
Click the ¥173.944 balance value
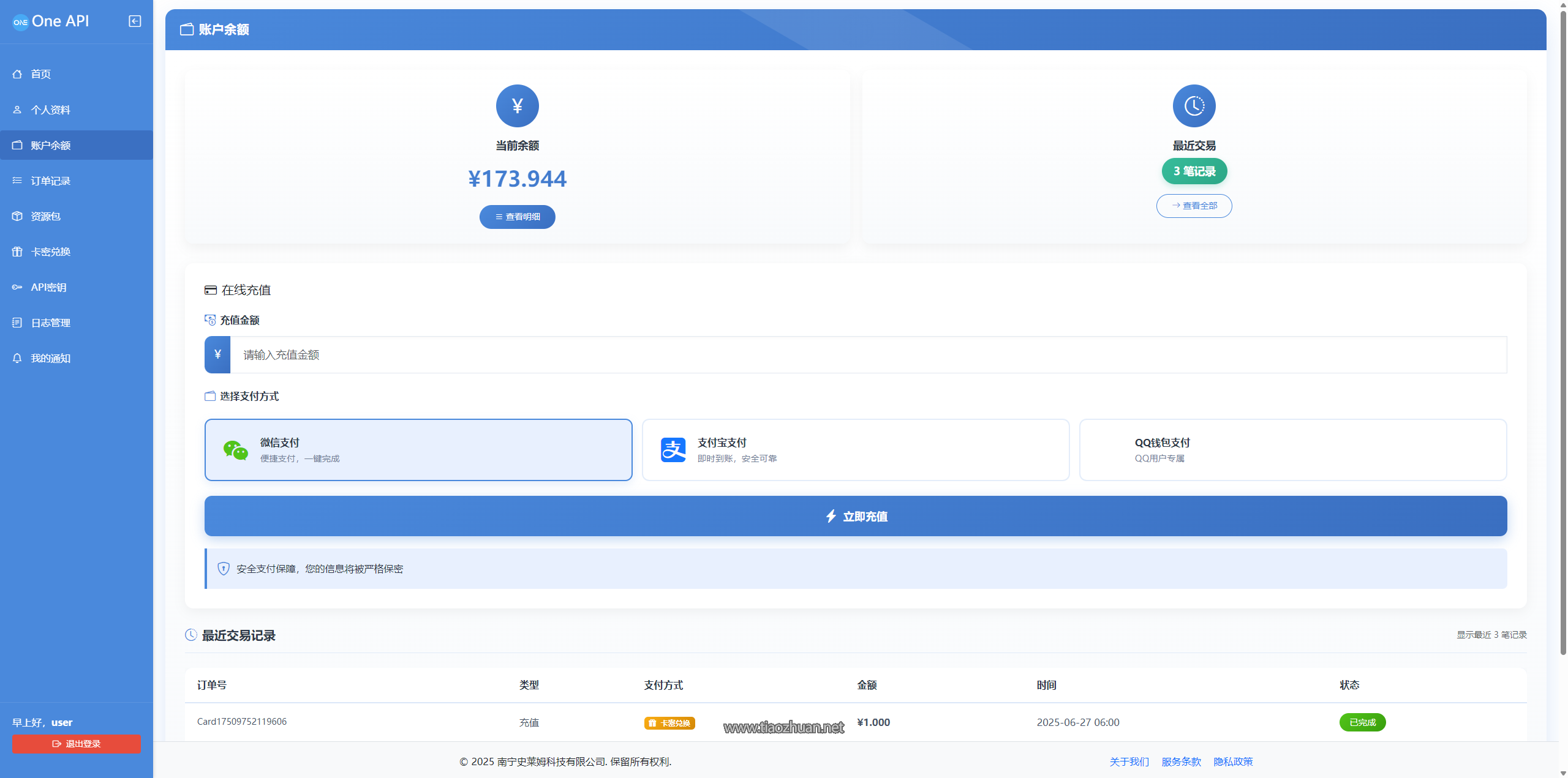pyautogui.click(x=518, y=179)
